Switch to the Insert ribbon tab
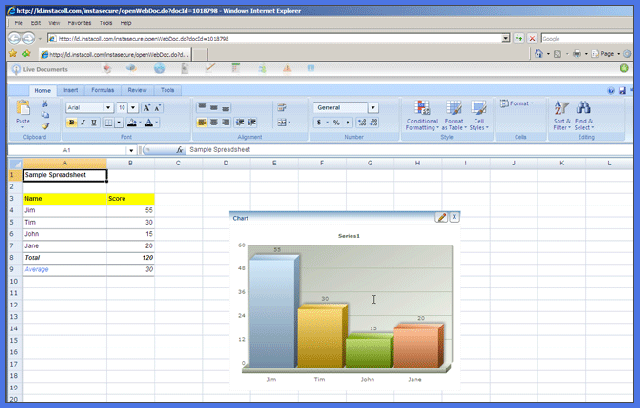This screenshot has height=408, width=640. (x=71, y=90)
